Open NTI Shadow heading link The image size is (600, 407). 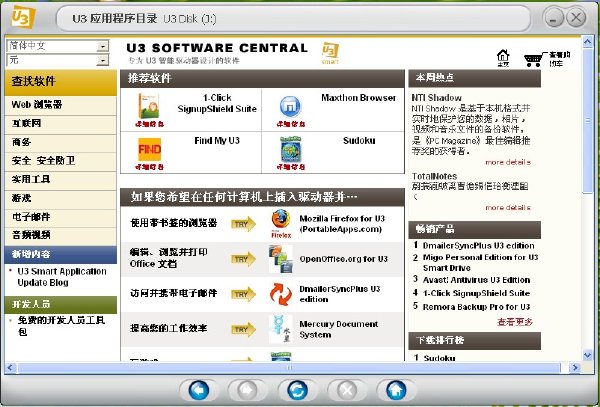(437, 98)
